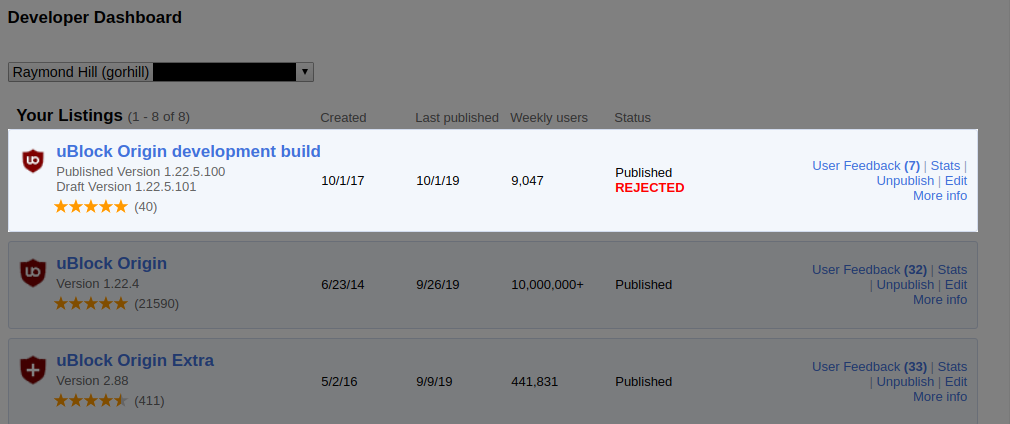Click the REJECTED status label

tap(649, 188)
